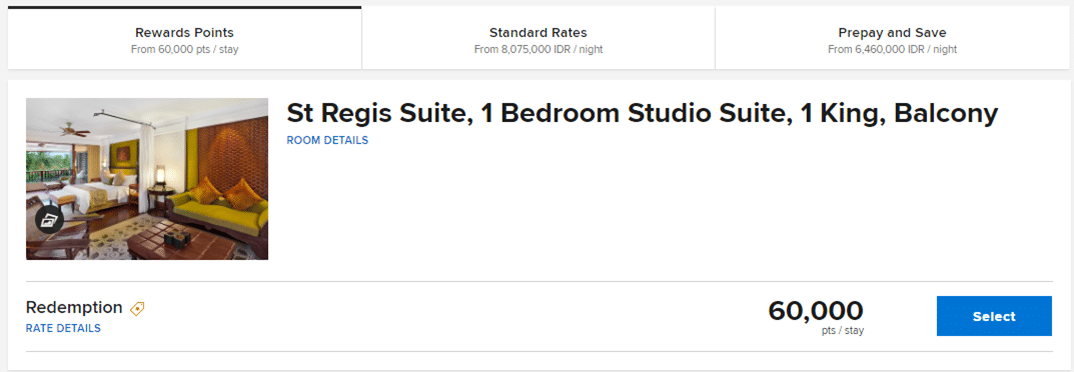Click the St Regis Suite room title
Screen dimensions: 1074x372
(x=642, y=113)
